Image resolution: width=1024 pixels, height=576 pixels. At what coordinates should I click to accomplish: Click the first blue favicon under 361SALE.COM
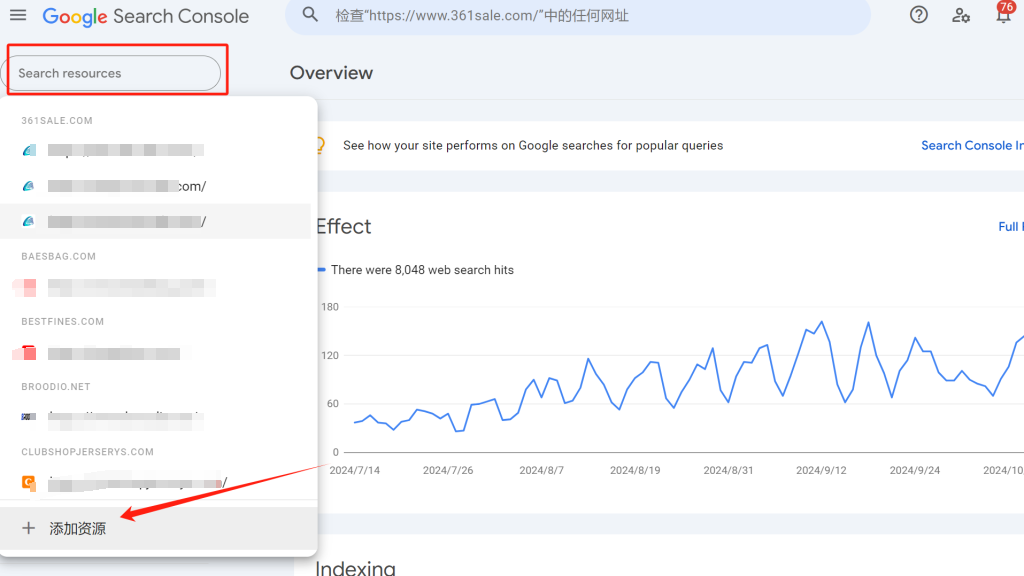(x=28, y=150)
